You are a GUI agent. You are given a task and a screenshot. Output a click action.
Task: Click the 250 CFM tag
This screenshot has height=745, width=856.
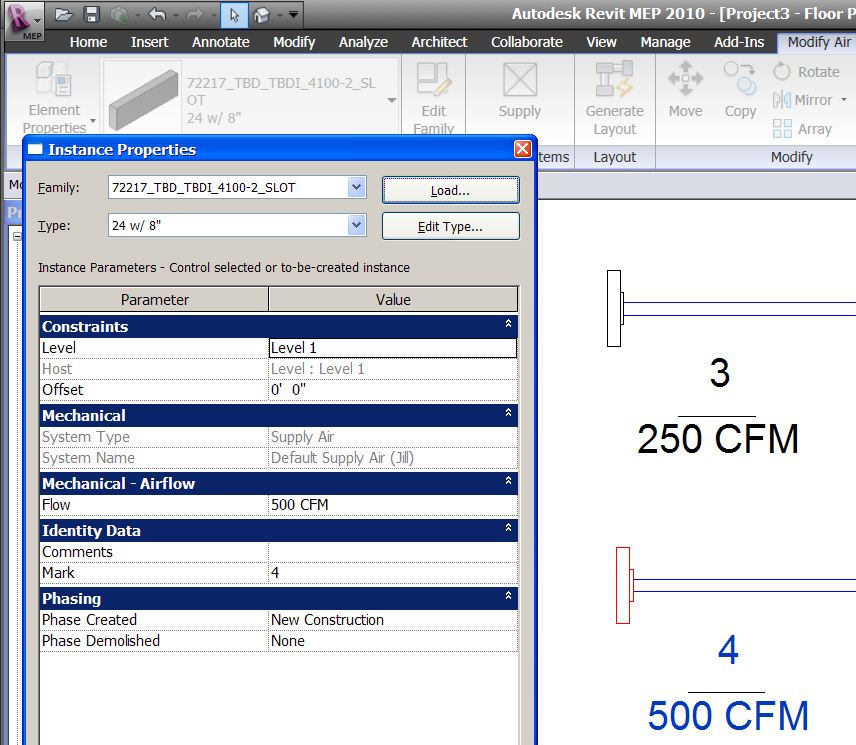pyautogui.click(x=718, y=439)
